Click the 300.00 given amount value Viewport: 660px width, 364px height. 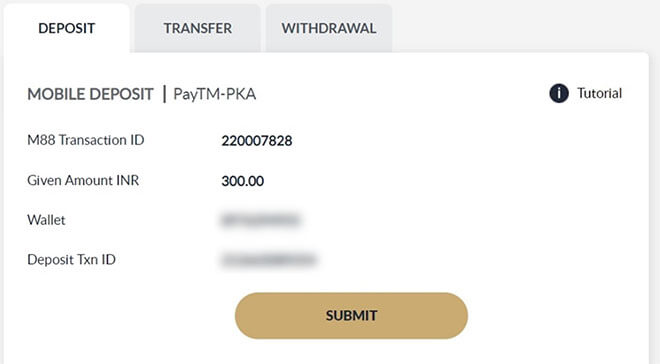pyautogui.click(x=242, y=181)
